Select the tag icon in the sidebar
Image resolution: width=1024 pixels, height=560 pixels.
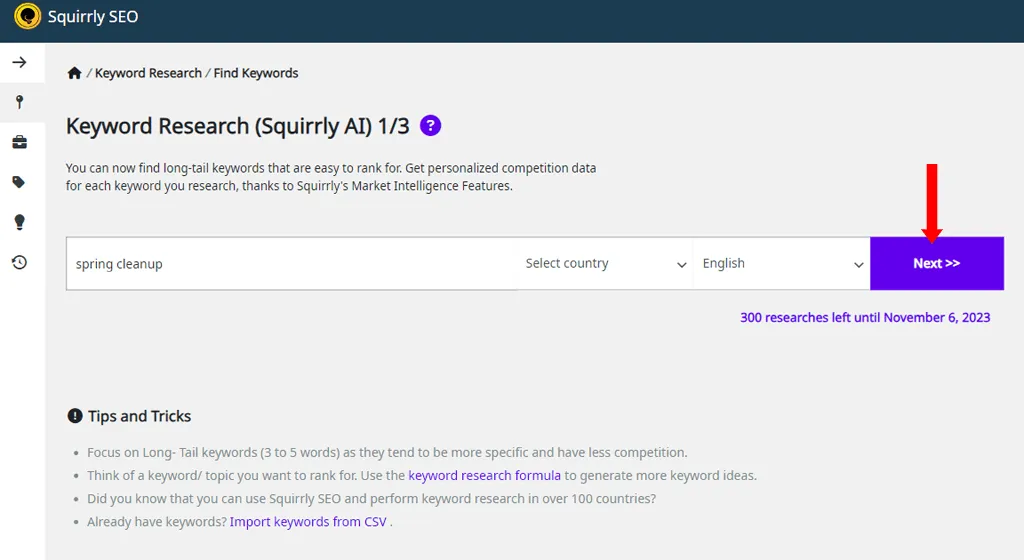tap(19, 182)
